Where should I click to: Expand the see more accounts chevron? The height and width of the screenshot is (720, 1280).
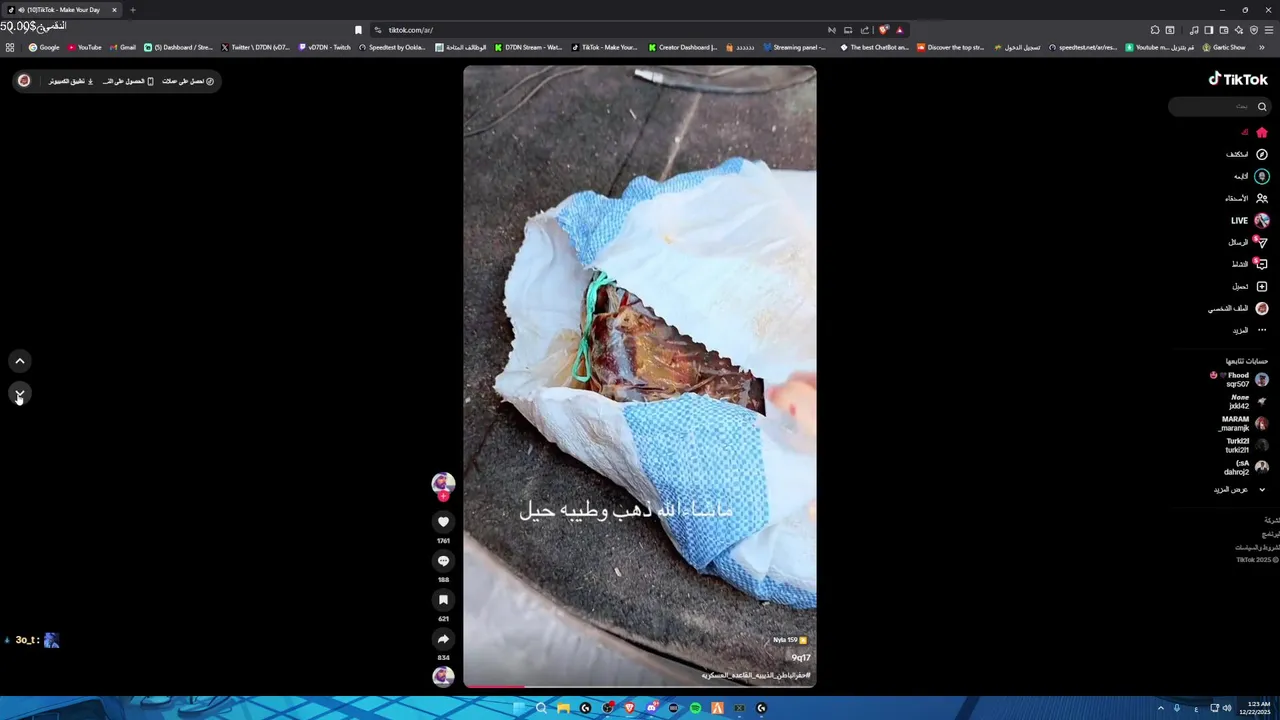click(x=1262, y=489)
